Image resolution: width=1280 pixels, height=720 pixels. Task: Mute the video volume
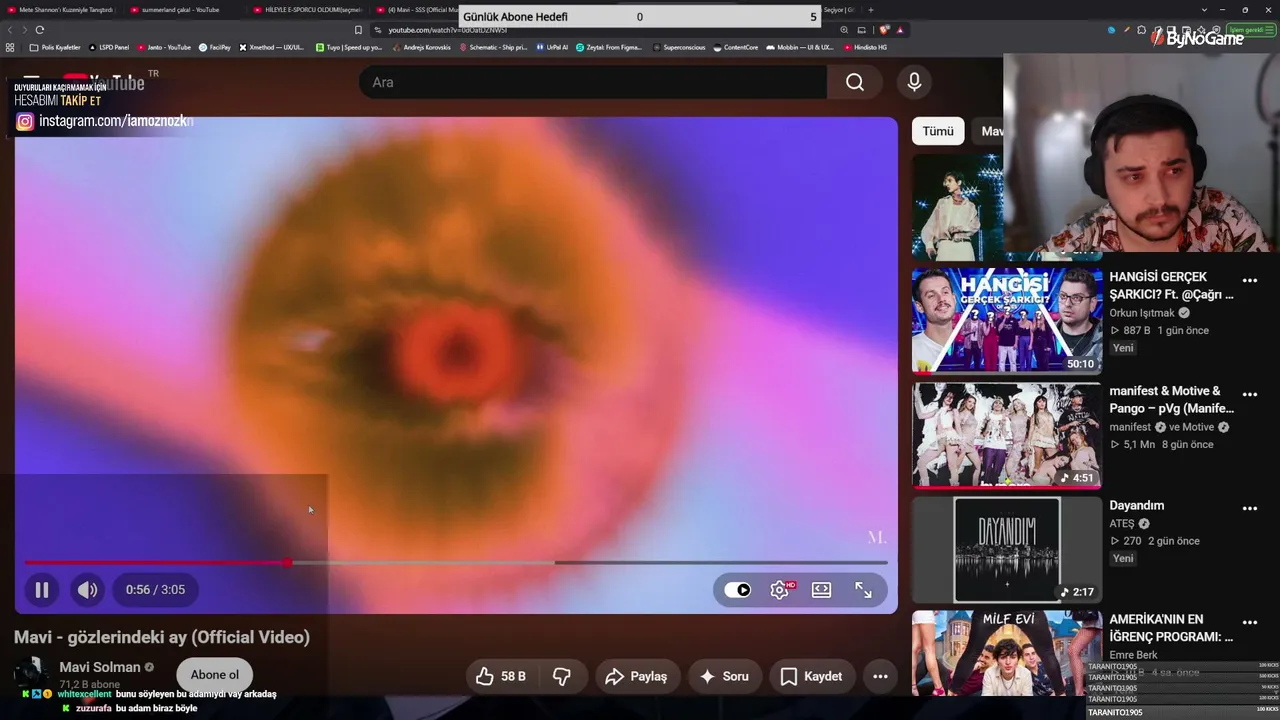click(88, 590)
